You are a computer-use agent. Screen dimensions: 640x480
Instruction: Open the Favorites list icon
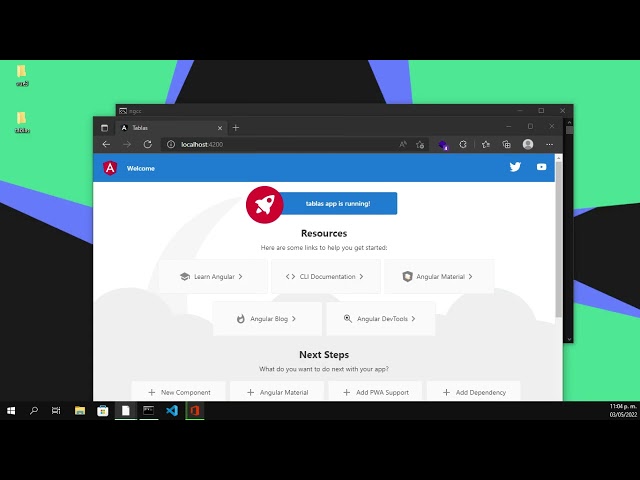[486, 144]
